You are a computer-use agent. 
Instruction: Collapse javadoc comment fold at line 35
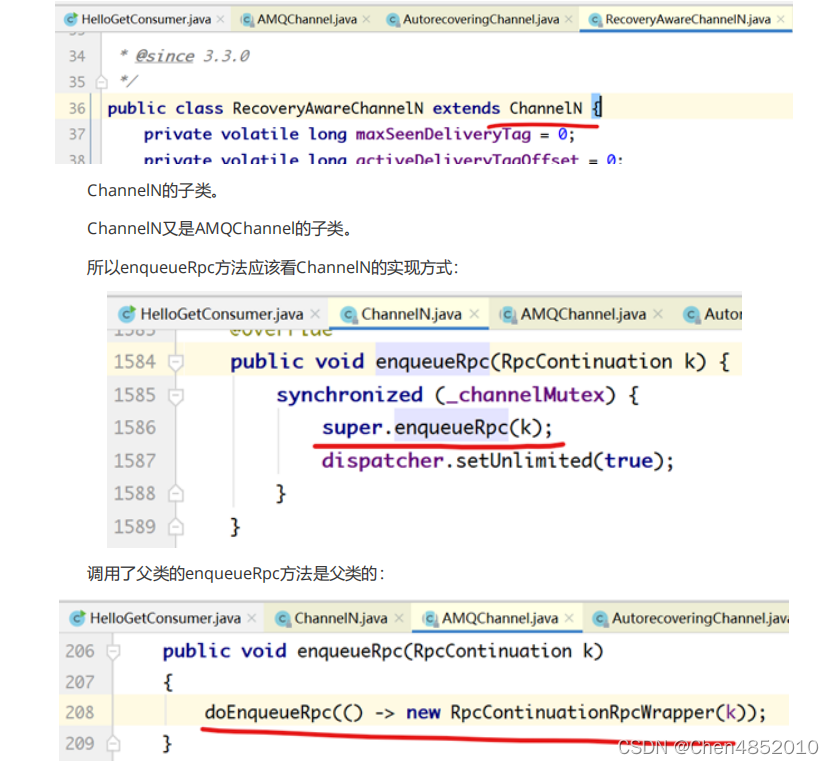[101, 82]
